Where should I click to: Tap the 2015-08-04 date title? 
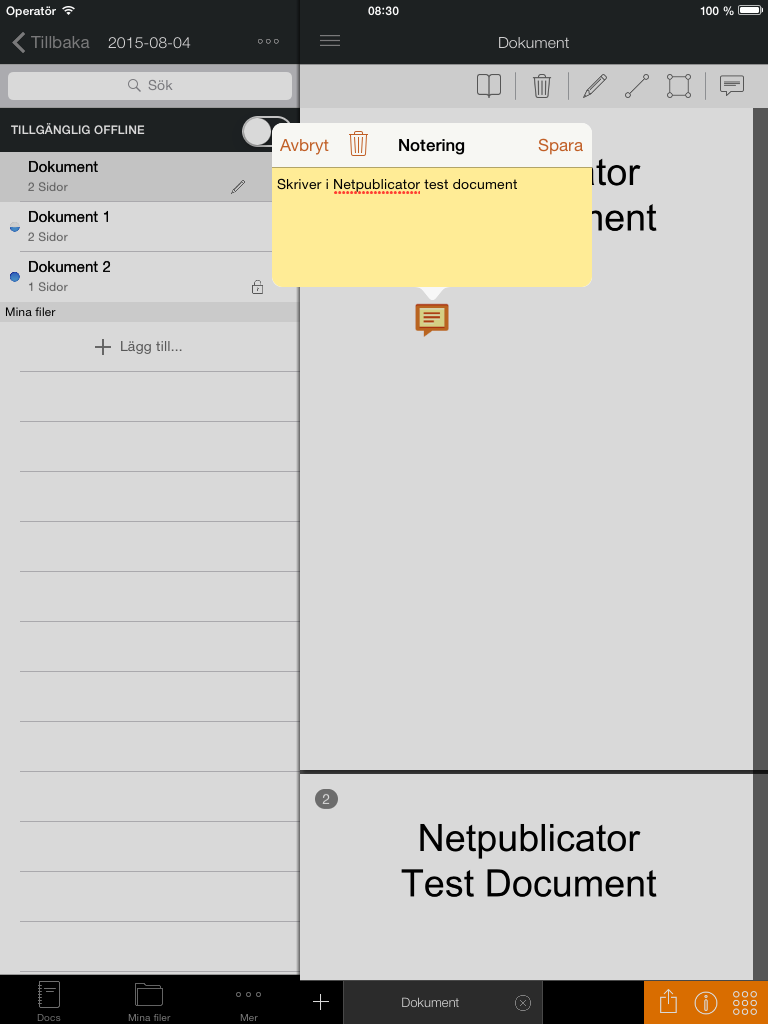coord(149,43)
